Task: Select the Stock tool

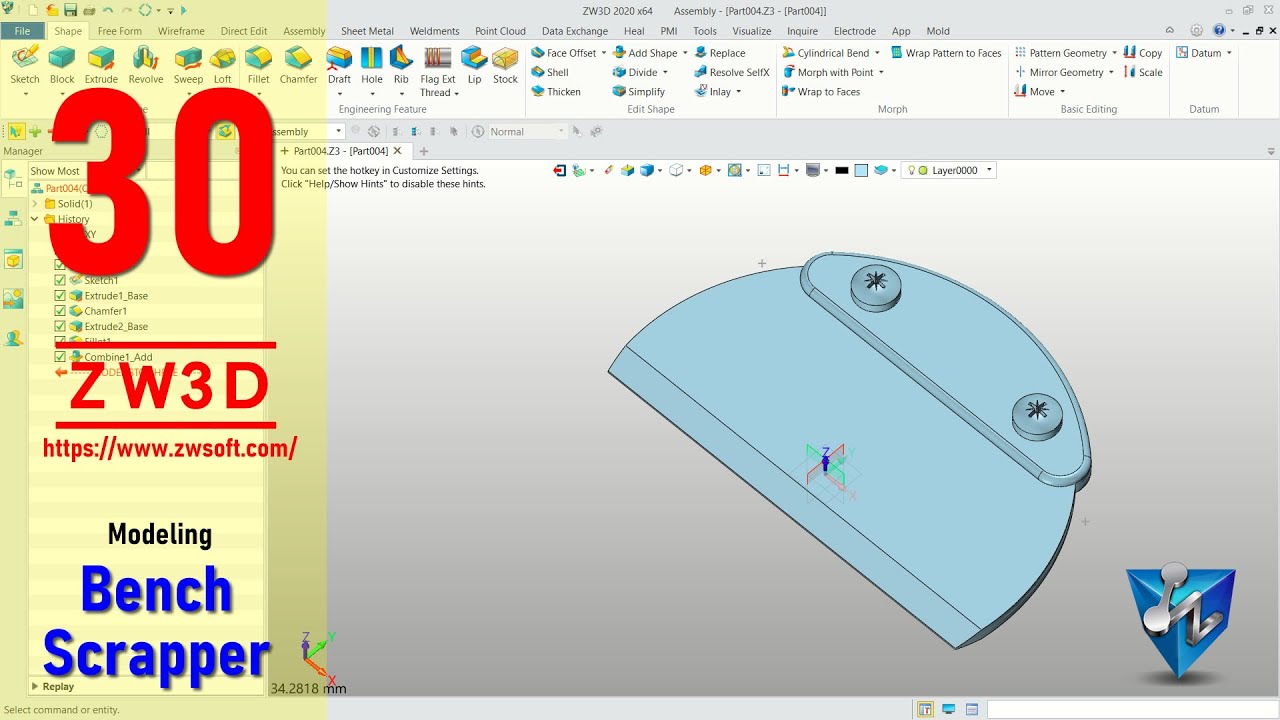Action: pyautogui.click(x=505, y=65)
